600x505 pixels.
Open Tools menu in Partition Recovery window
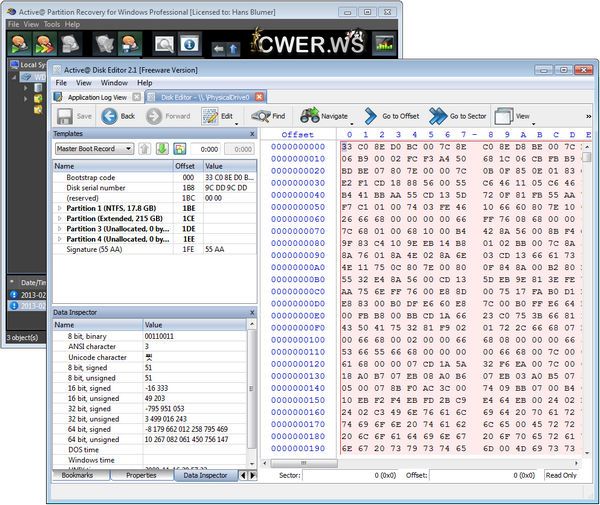[x=52, y=24]
